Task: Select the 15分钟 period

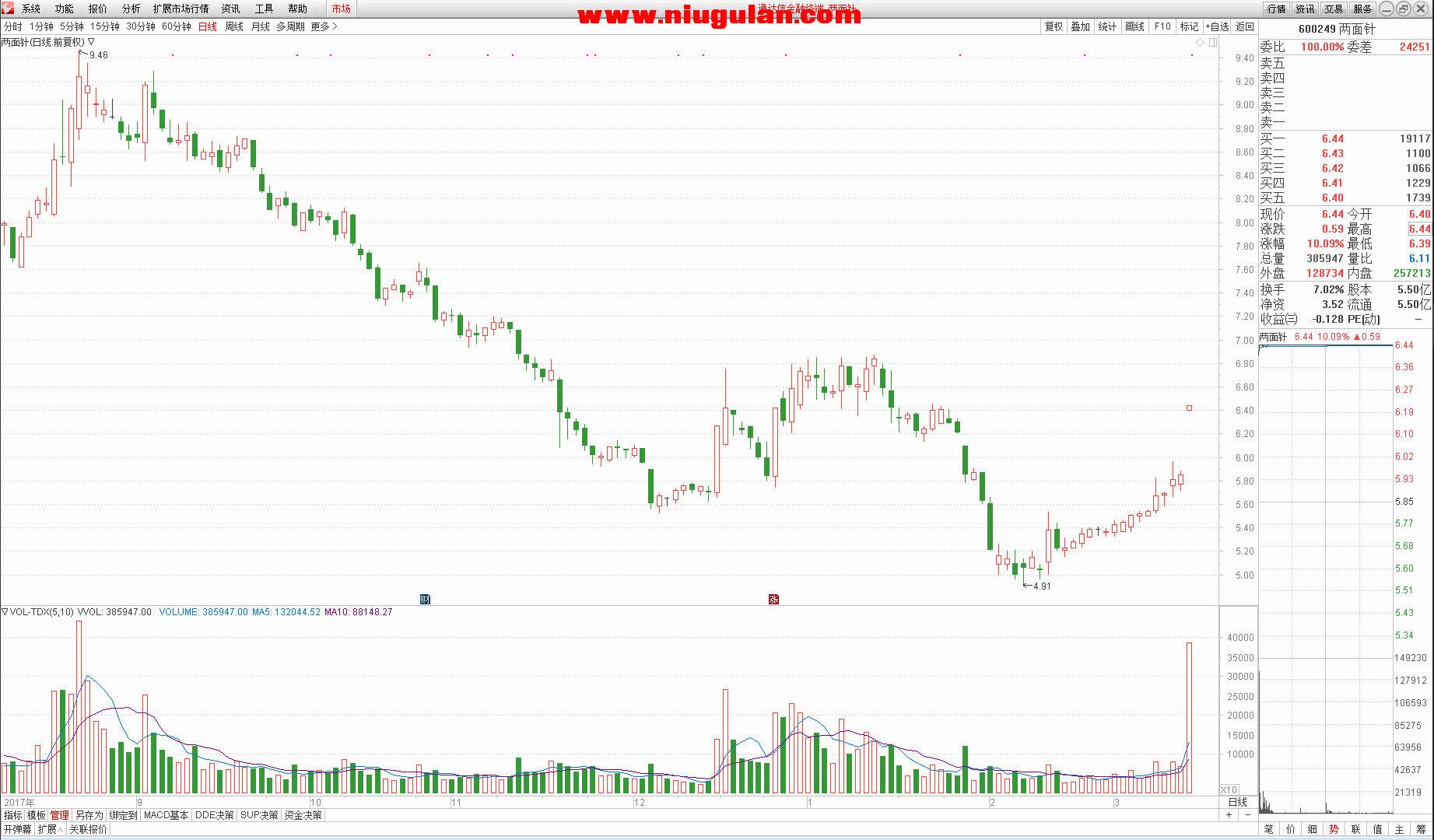Action: coord(105,26)
